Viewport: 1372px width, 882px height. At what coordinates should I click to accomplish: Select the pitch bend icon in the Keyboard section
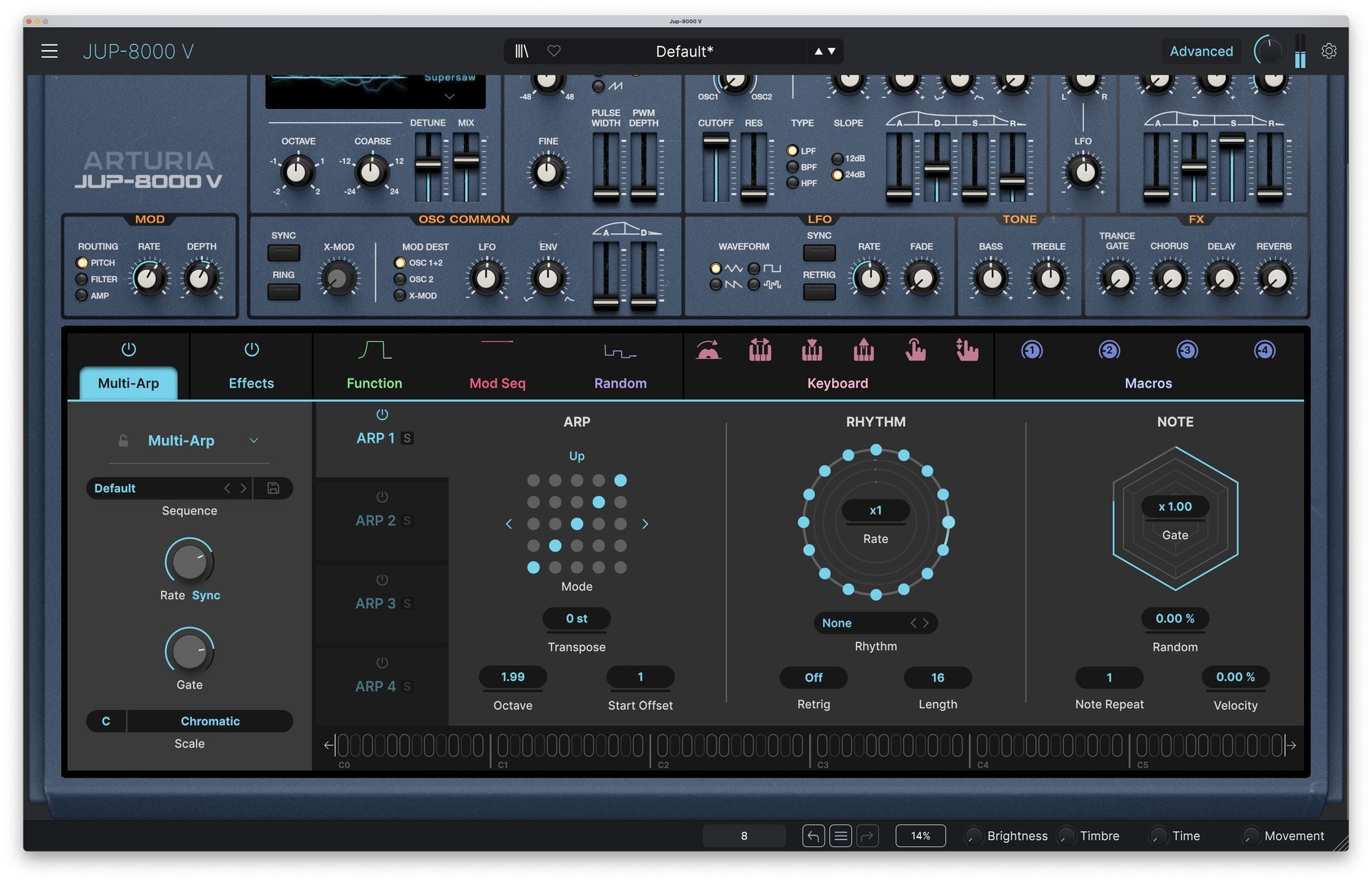click(710, 351)
